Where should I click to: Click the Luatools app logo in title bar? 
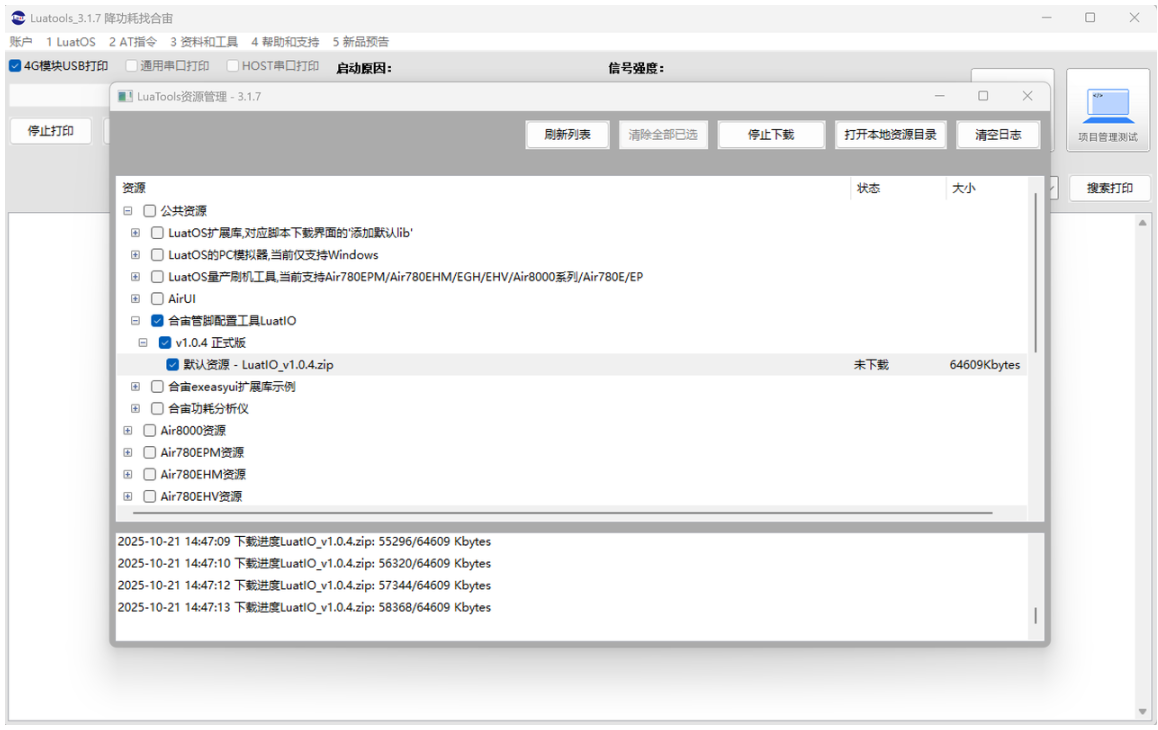point(18,18)
